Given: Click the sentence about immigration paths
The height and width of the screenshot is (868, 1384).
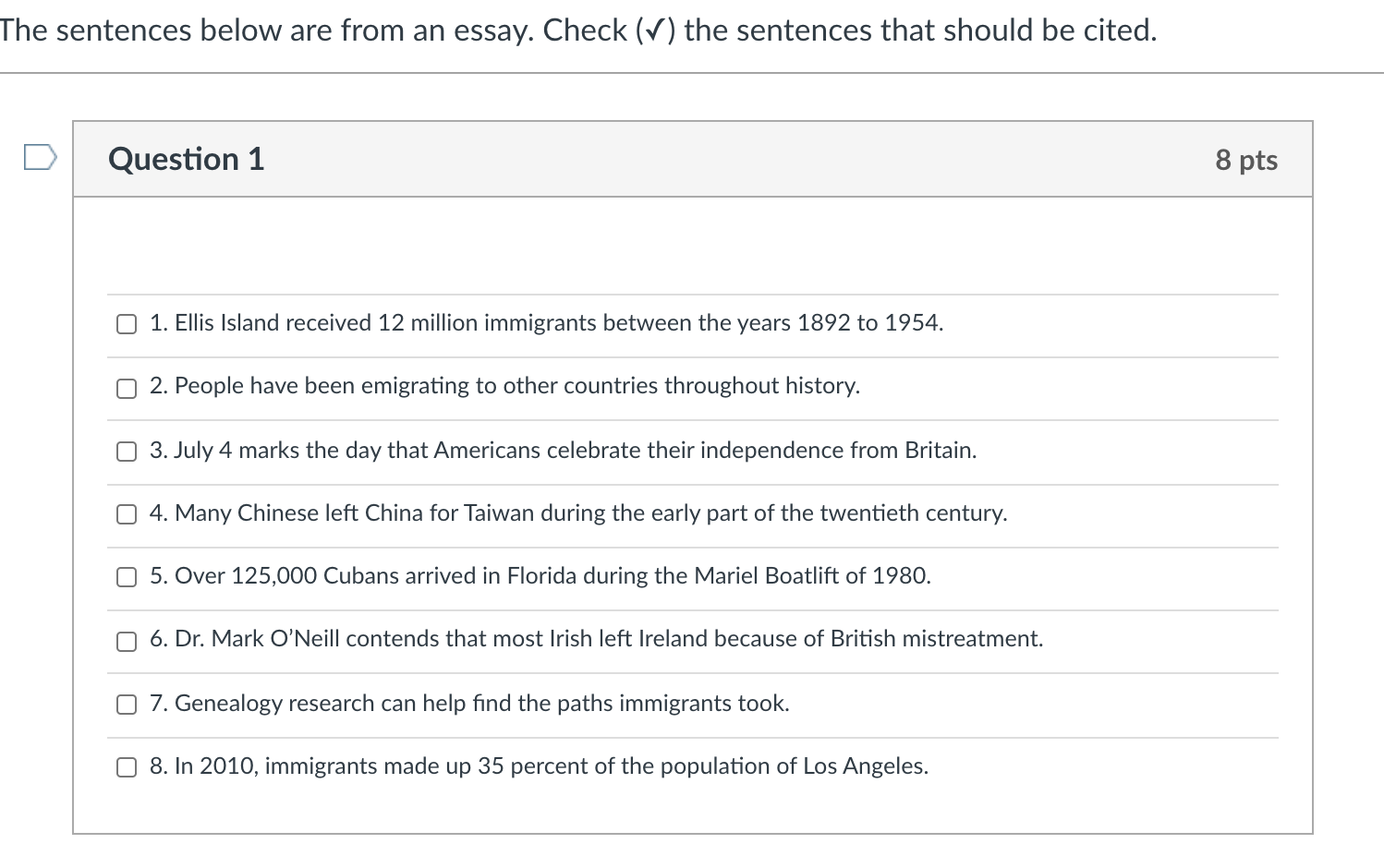Looking at the screenshot, I should [469, 704].
